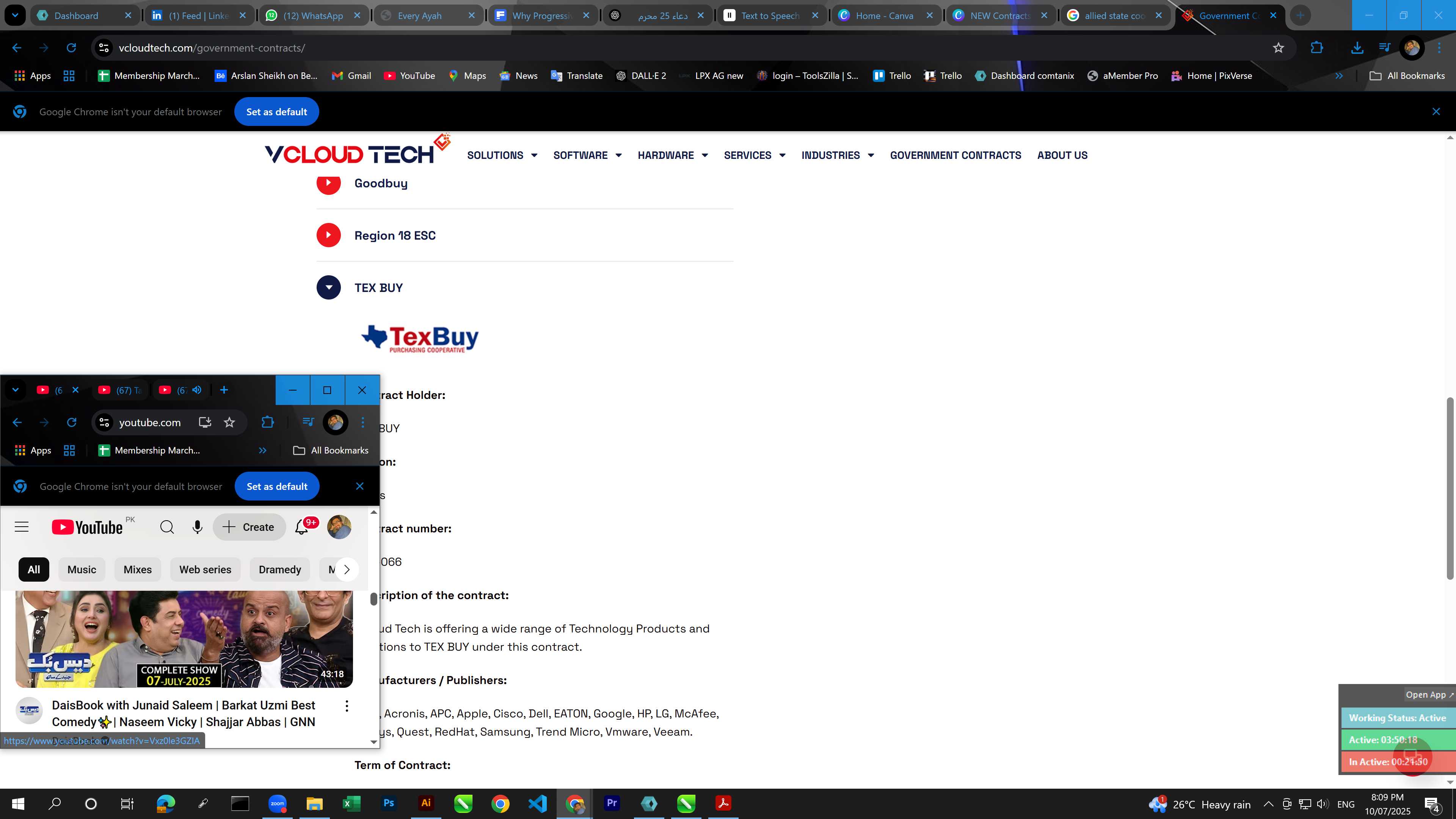Open Apps shortcut in main bookmarks bar
The image size is (1456, 819).
click(33, 76)
